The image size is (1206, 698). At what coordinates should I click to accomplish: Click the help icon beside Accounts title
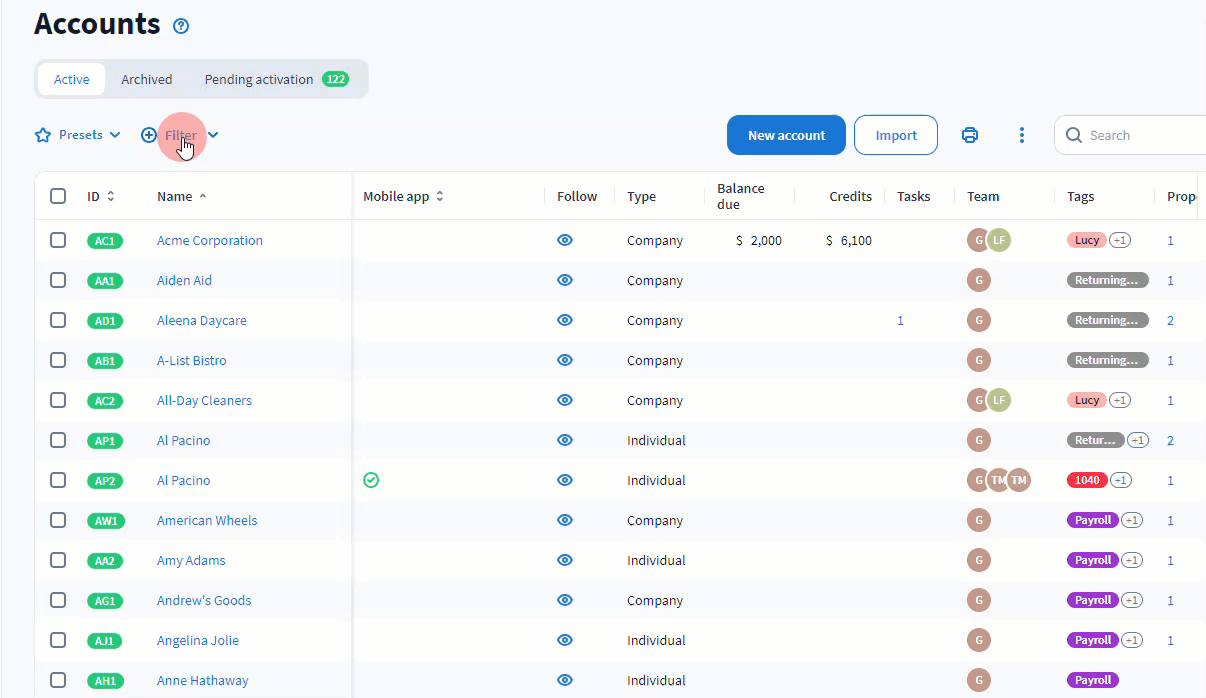(x=181, y=26)
